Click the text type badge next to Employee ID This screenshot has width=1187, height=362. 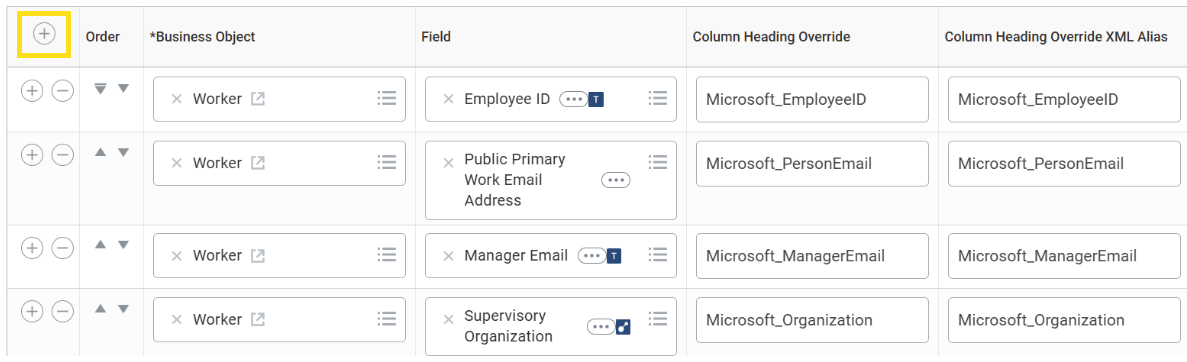tap(596, 99)
